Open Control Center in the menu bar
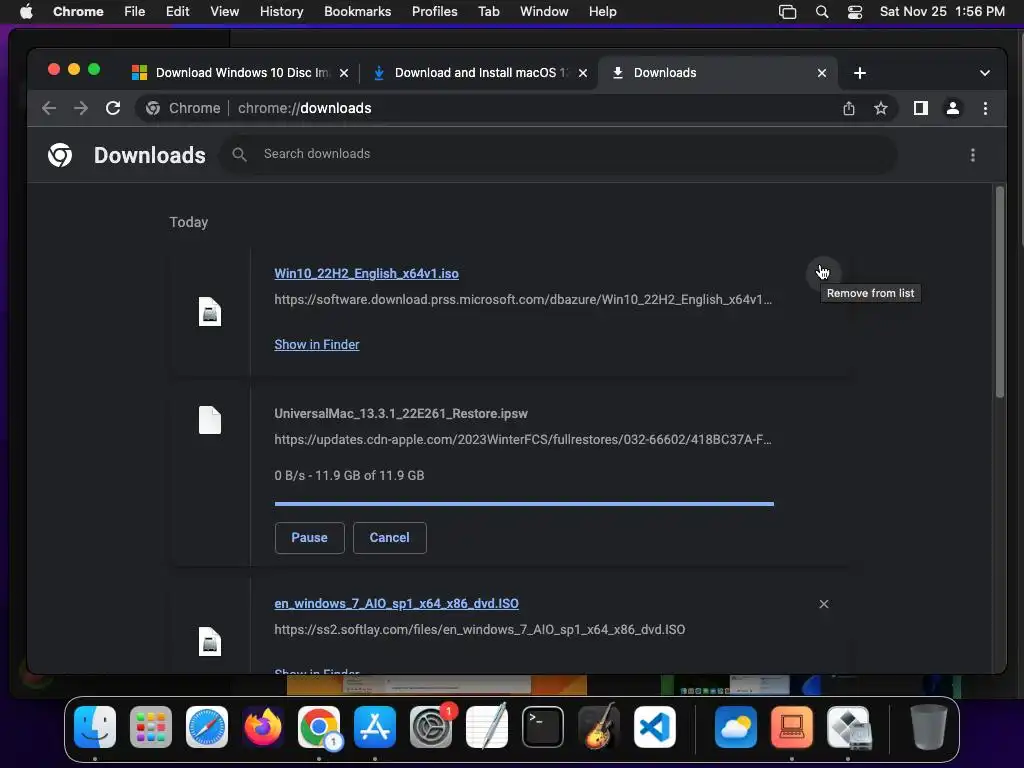This screenshot has height=768, width=1024. pos(855,12)
